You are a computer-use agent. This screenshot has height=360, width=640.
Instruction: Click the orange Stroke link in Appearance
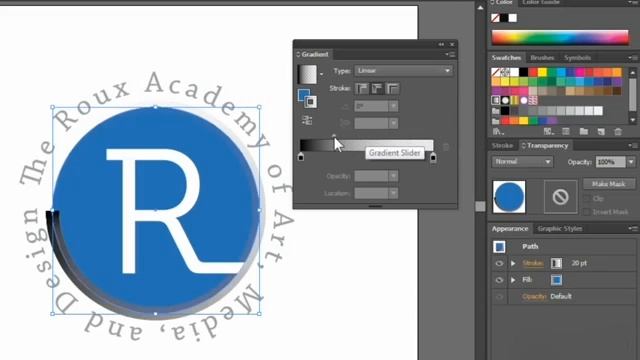click(533, 264)
